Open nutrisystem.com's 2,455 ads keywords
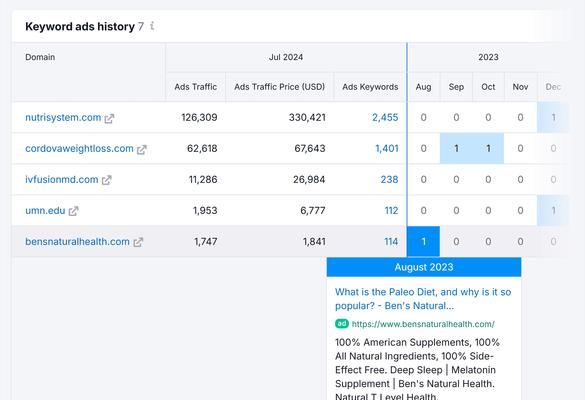 pyautogui.click(x=385, y=118)
